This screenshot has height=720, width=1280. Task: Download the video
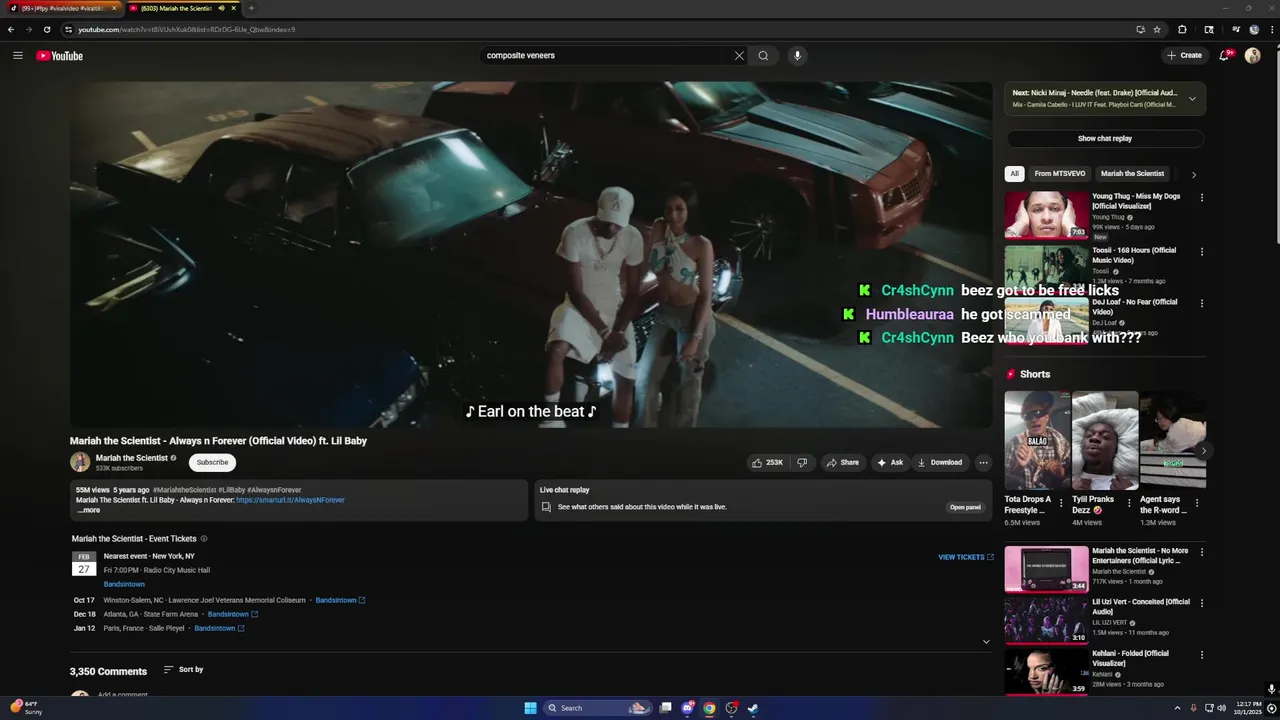point(940,462)
